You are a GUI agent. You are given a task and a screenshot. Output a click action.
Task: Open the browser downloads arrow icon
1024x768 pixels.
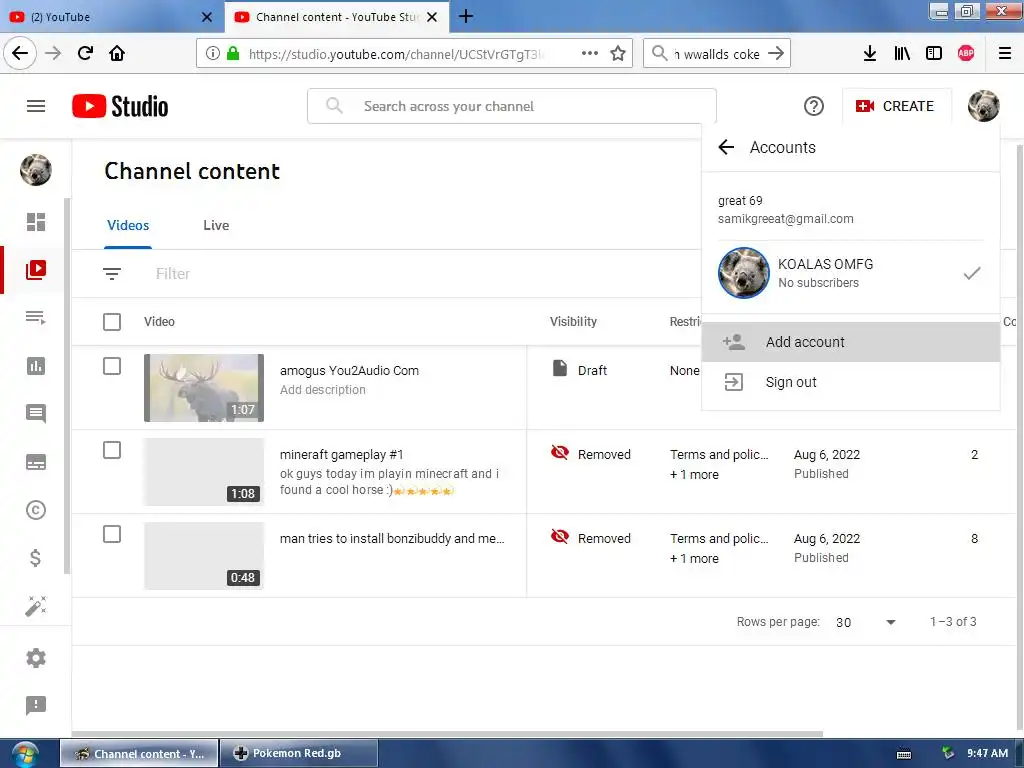pyautogui.click(x=870, y=54)
